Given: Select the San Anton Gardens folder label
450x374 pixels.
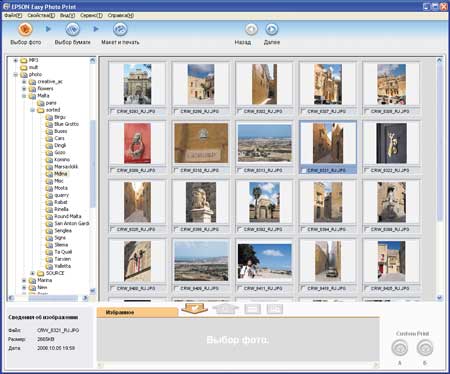Looking at the screenshot, I should click(x=72, y=223).
